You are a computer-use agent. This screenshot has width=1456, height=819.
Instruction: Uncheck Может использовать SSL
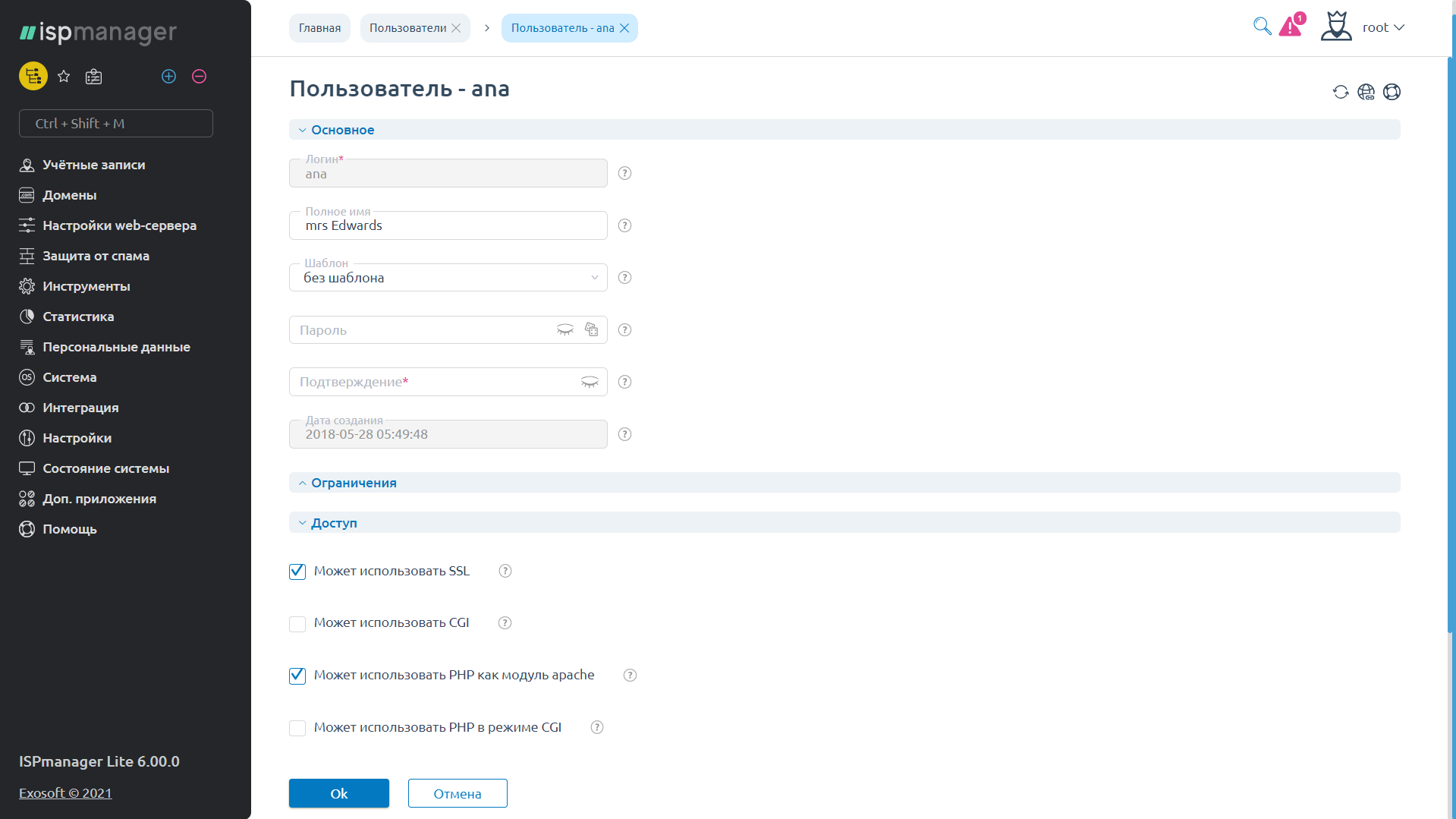click(x=297, y=572)
